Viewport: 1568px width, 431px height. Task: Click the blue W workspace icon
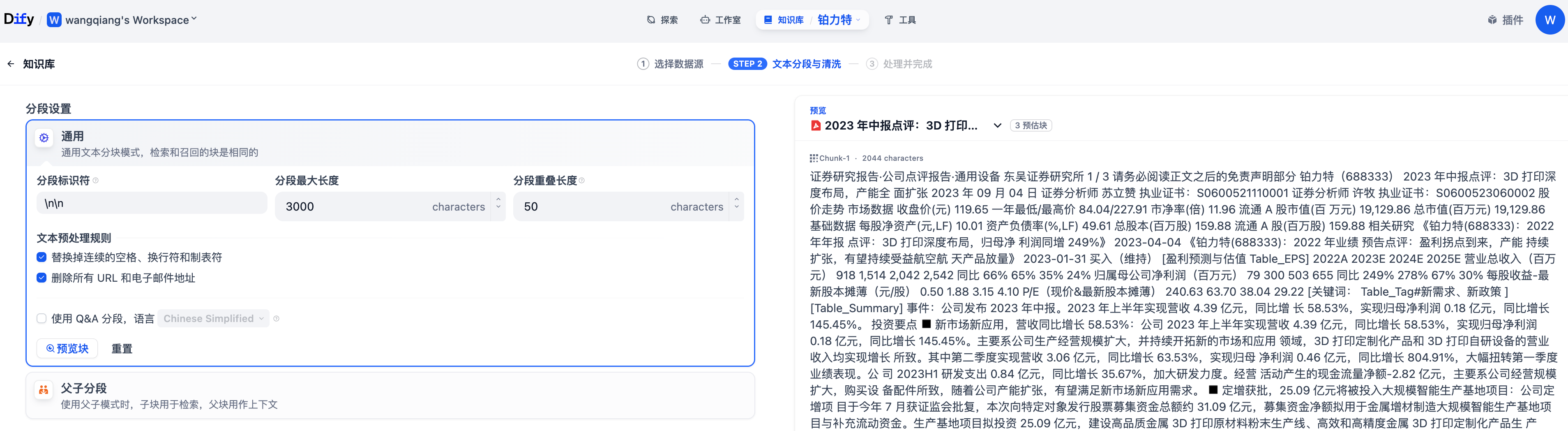coord(54,20)
